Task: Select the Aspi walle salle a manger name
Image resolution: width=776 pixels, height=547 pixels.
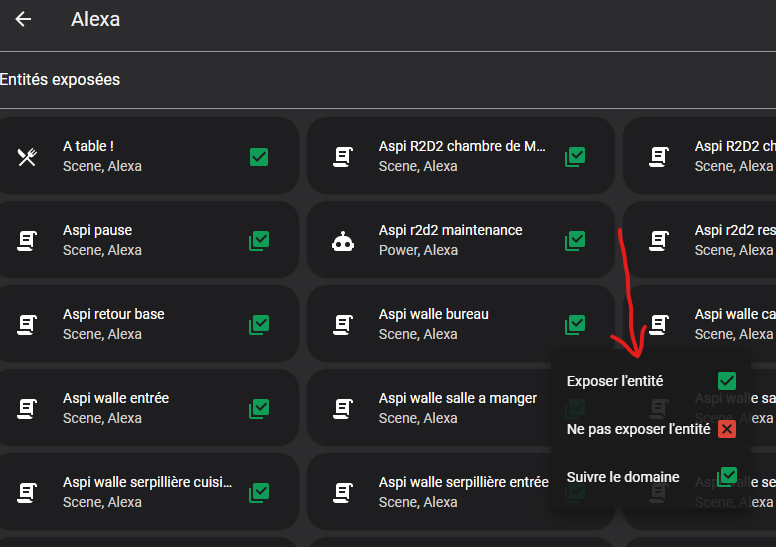Action: pyautogui.click(x=458, y=398)
